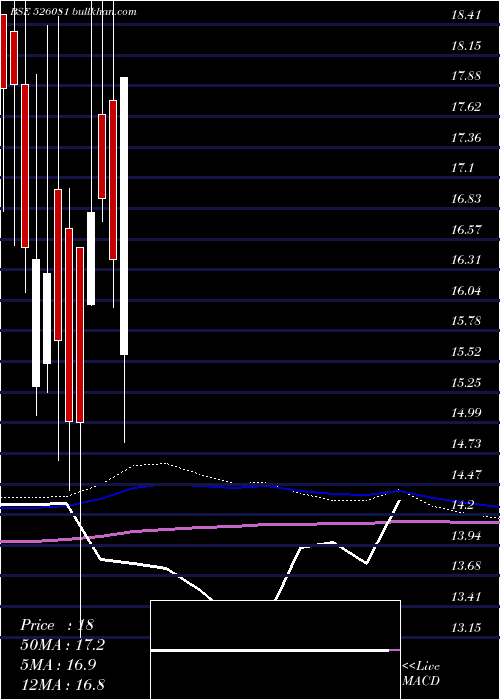The width and height of the screenshot is (500, 700).
Task: Click the tallest white candlestick body
Action: pos(124,216)
